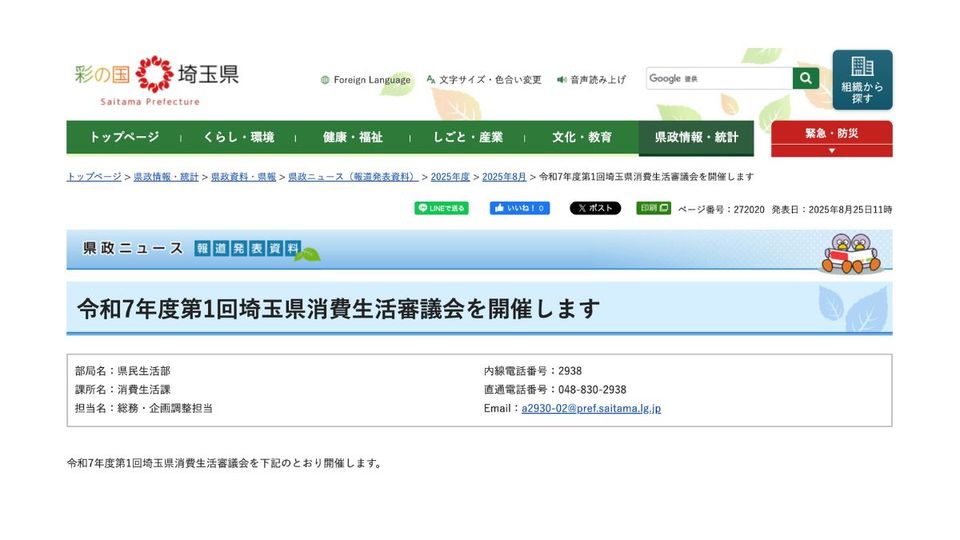This screenshot has width=960, height=540.
Task: Open the 県政情報・統計 menu tab
Action: click(696, 138)
